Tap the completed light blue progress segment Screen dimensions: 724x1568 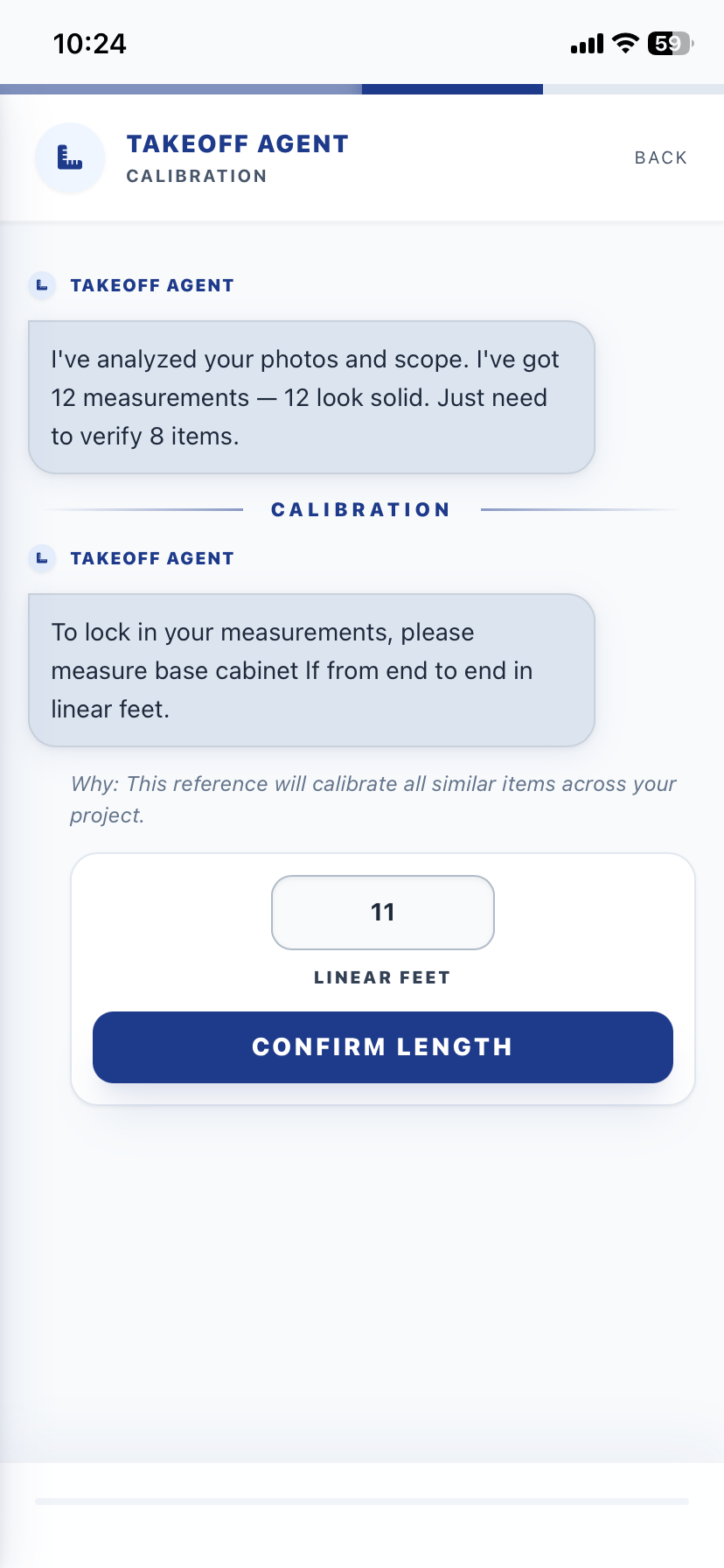coord(181,89)
